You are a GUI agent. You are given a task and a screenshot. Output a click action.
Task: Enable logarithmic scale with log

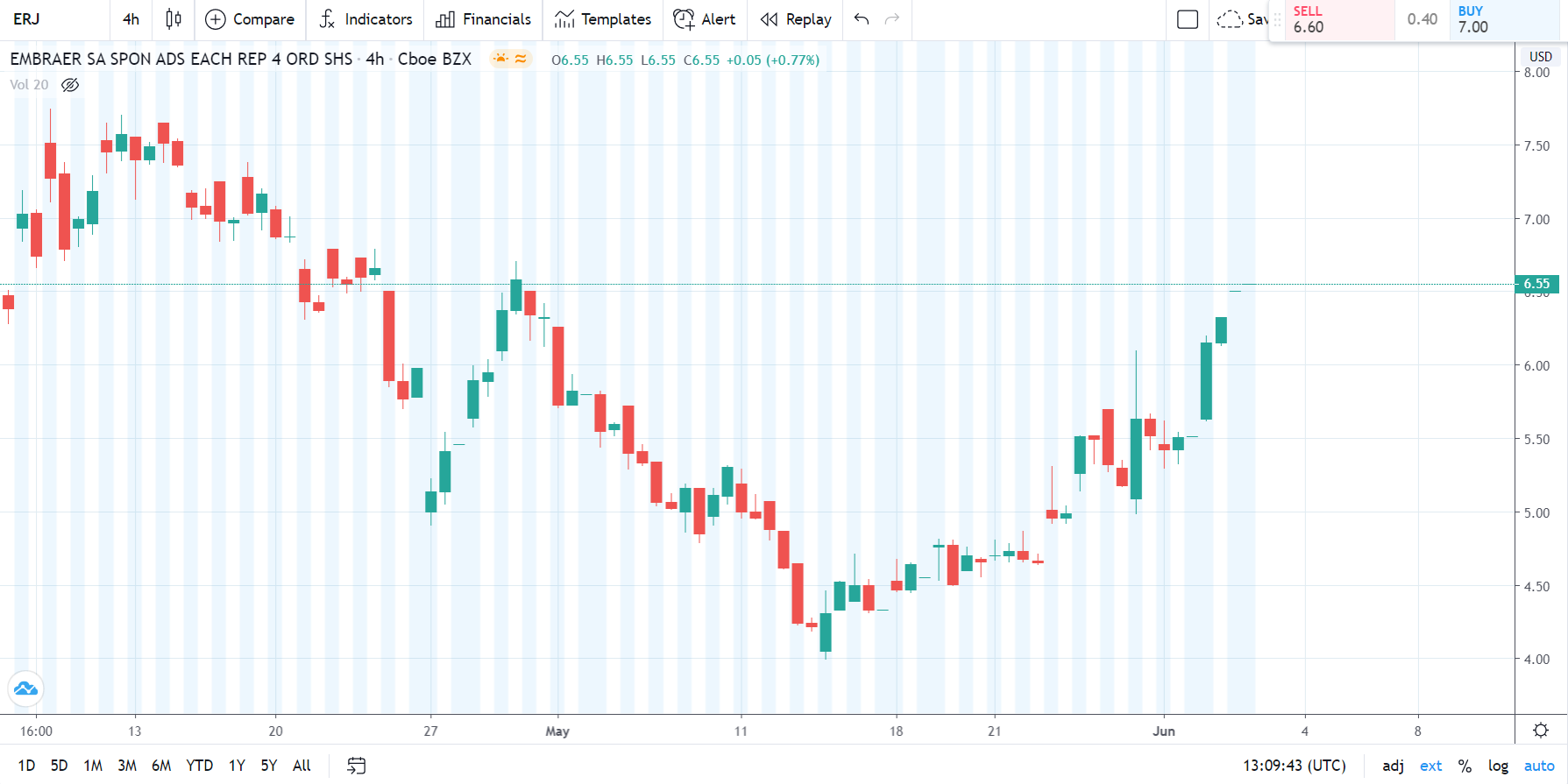[1497, 765]
